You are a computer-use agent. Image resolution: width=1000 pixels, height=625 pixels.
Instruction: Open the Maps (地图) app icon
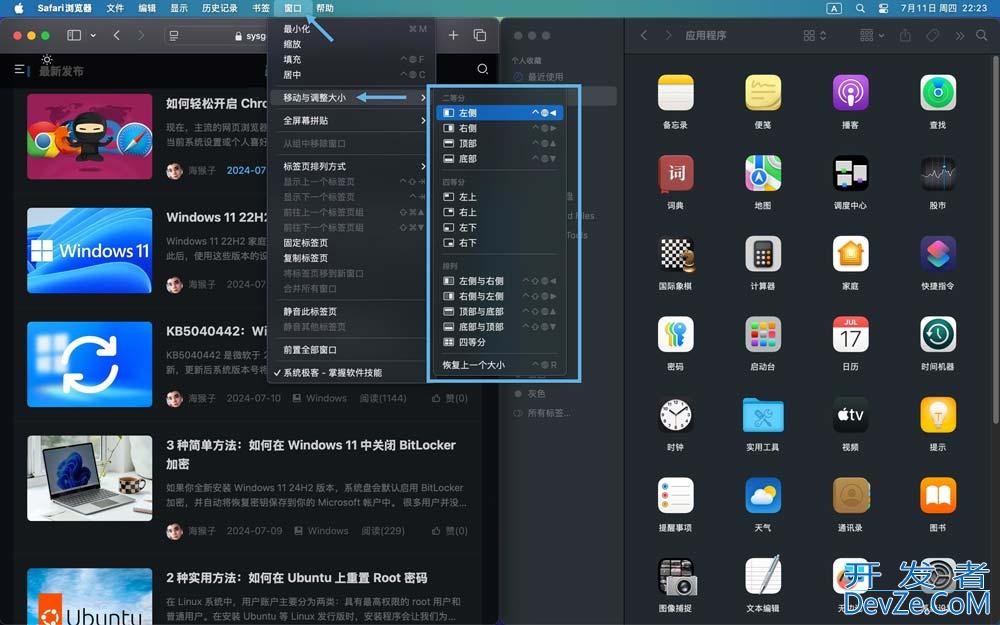pos(763,173)
